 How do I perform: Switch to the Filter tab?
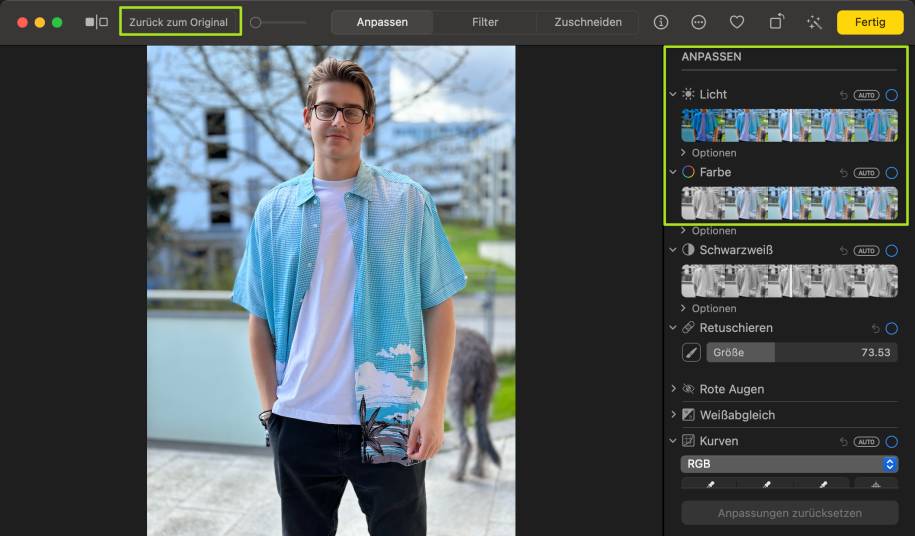pyautogui.click(x=485, y=22)
